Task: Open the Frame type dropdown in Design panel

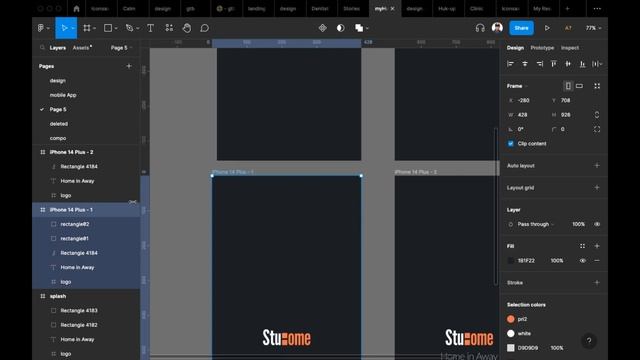Action: [x=517, y=86]
